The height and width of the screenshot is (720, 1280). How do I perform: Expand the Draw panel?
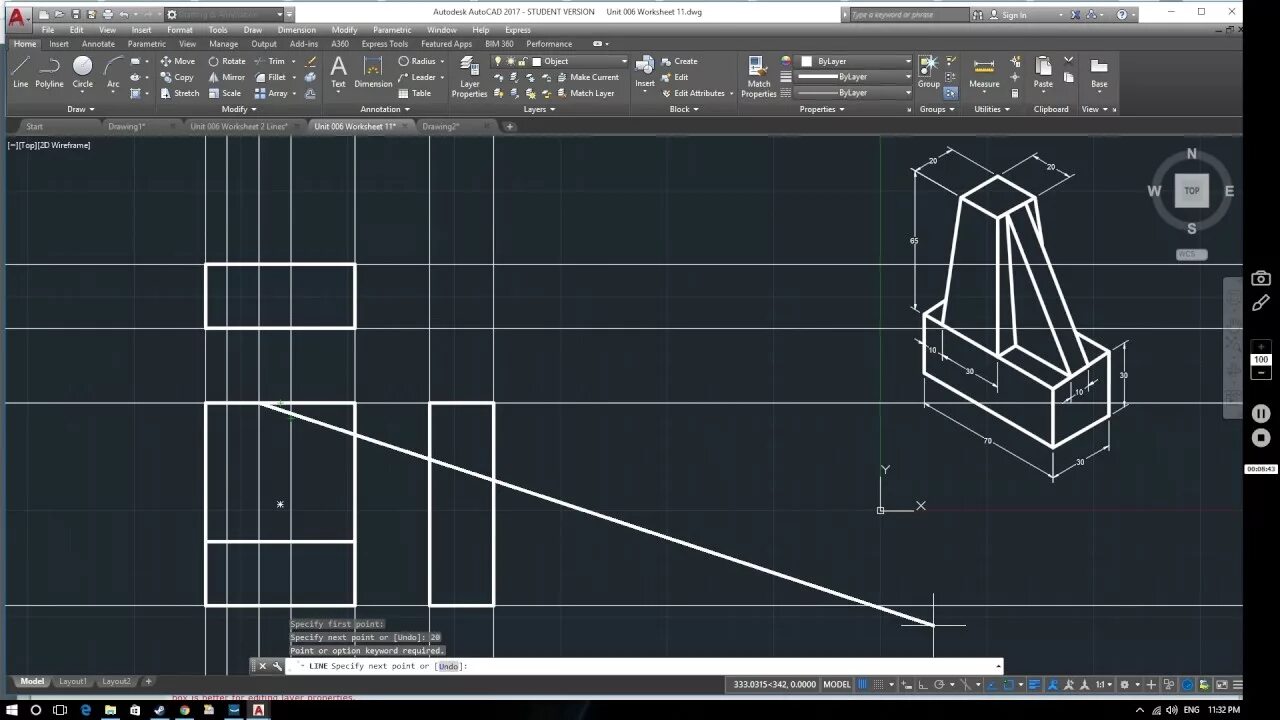[81, 109]
